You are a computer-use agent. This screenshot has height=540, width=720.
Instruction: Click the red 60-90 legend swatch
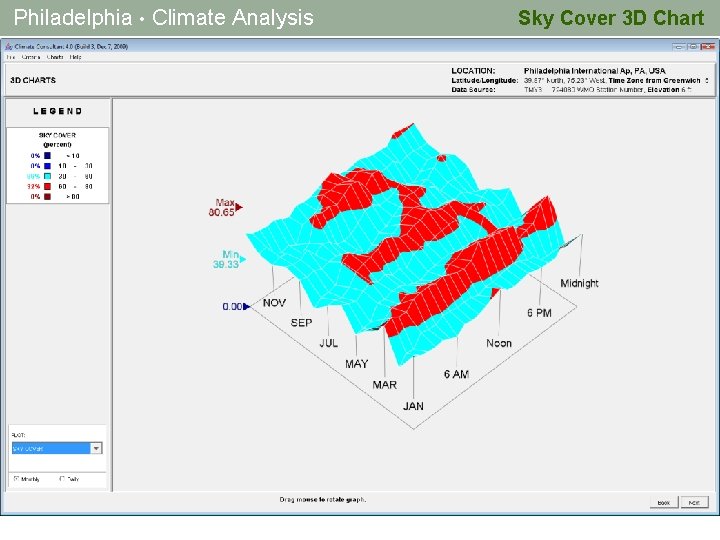click(47, 186)
